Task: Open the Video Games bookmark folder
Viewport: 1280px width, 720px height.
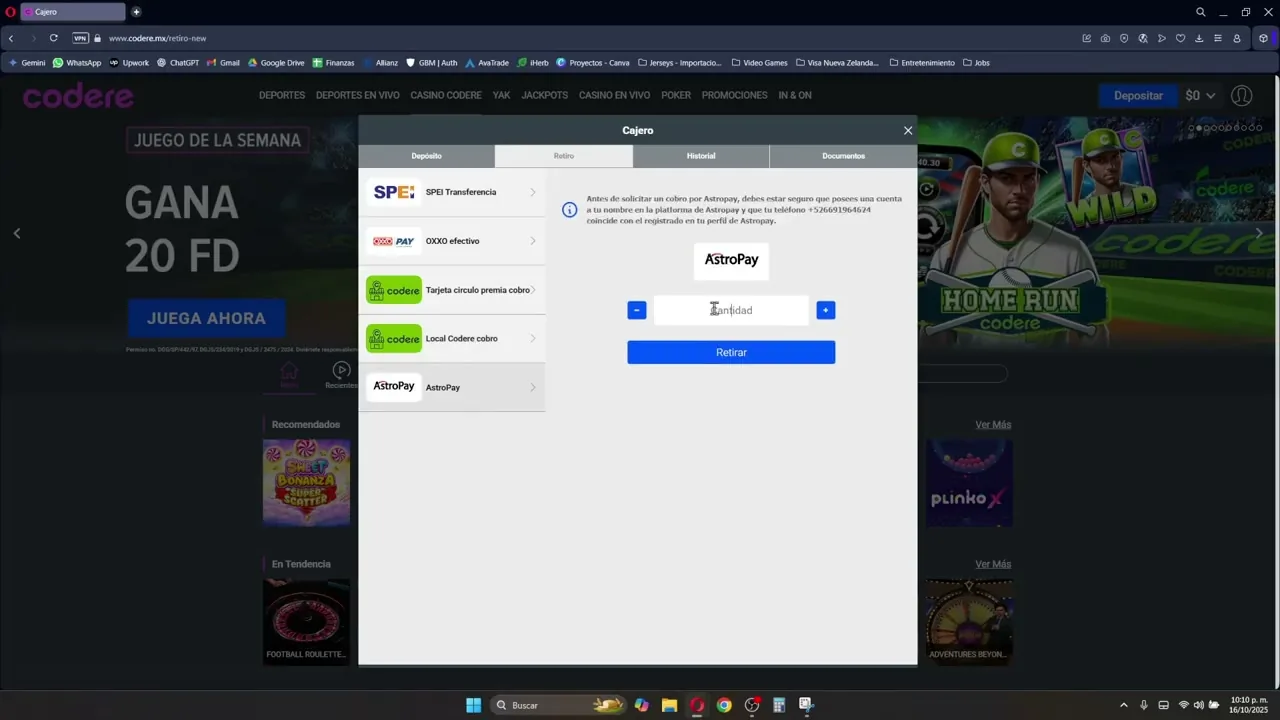Action: coord(759,62)
